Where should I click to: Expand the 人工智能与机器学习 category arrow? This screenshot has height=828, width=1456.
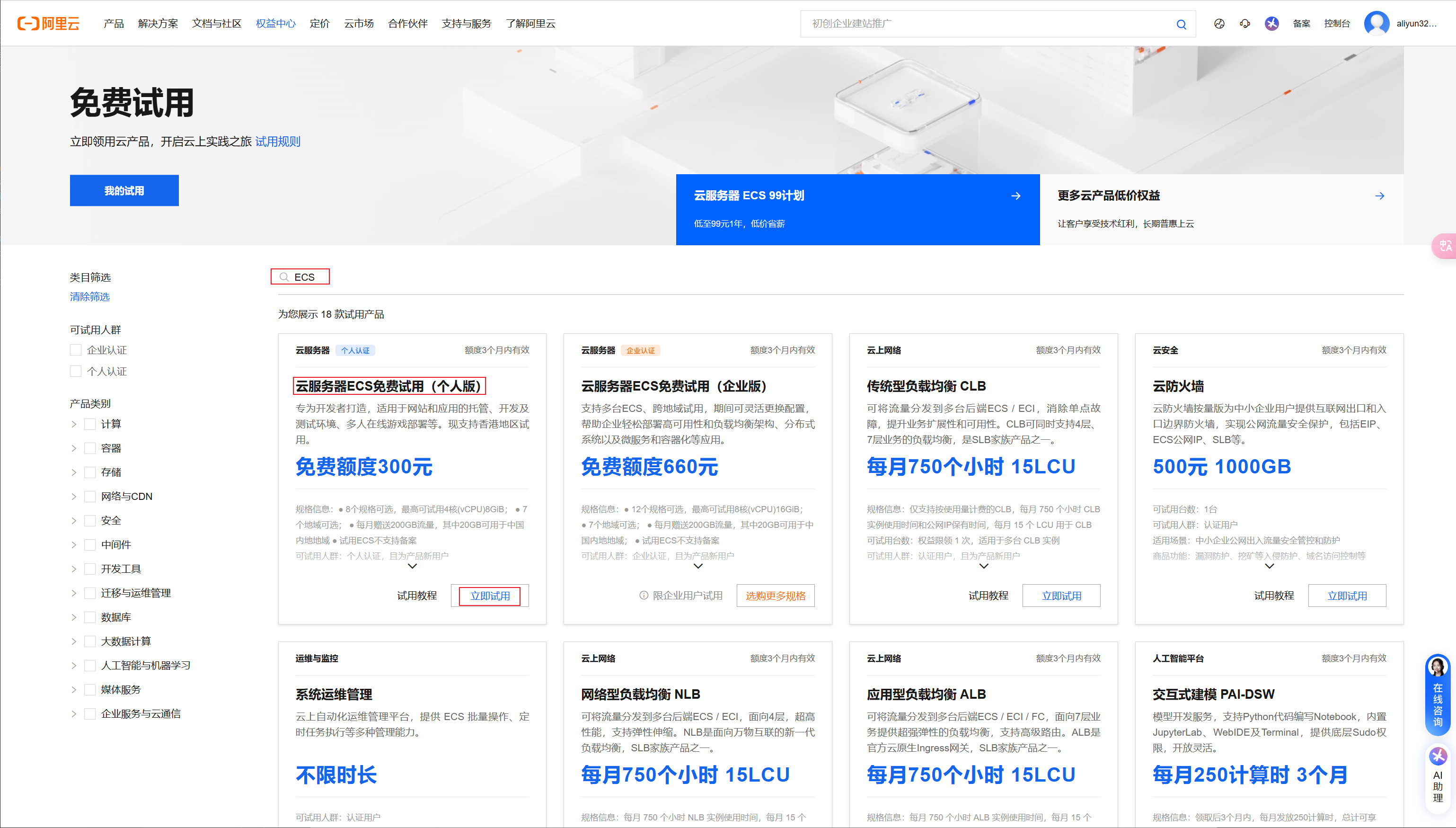click(73, 665)
